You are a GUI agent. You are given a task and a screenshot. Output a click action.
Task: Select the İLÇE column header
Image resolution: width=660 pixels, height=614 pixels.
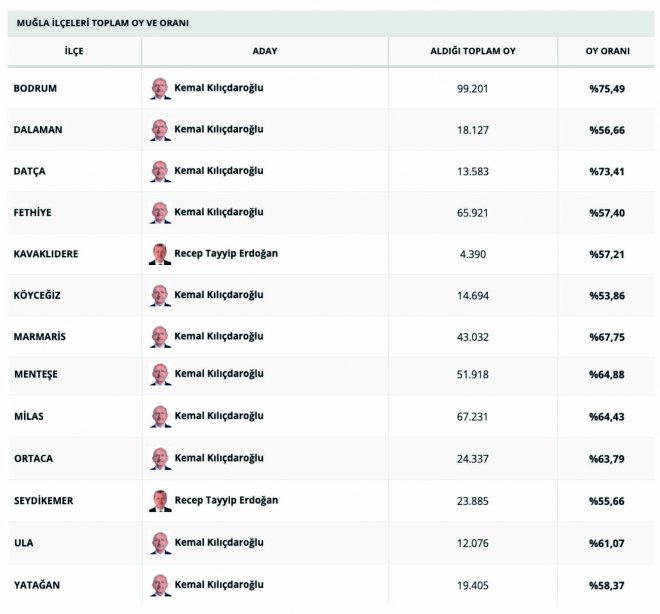pos(74,51)
